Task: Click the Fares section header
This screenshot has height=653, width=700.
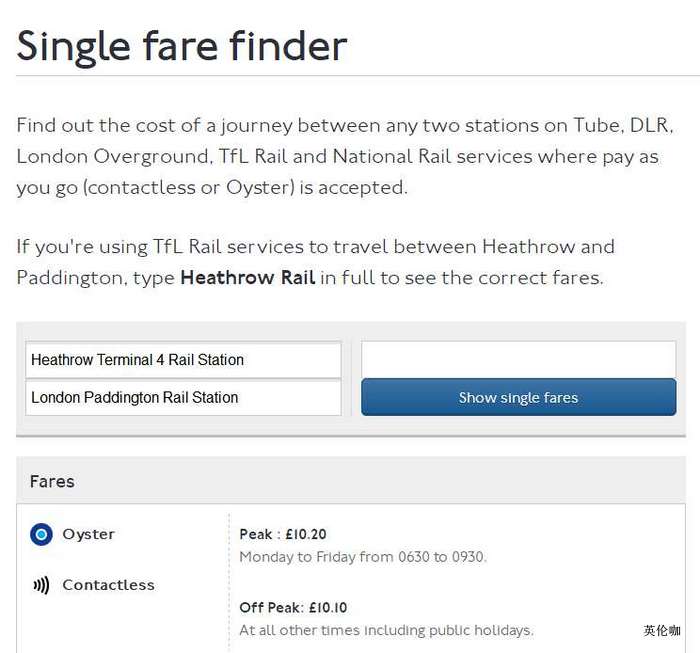Action: [52, 482]
